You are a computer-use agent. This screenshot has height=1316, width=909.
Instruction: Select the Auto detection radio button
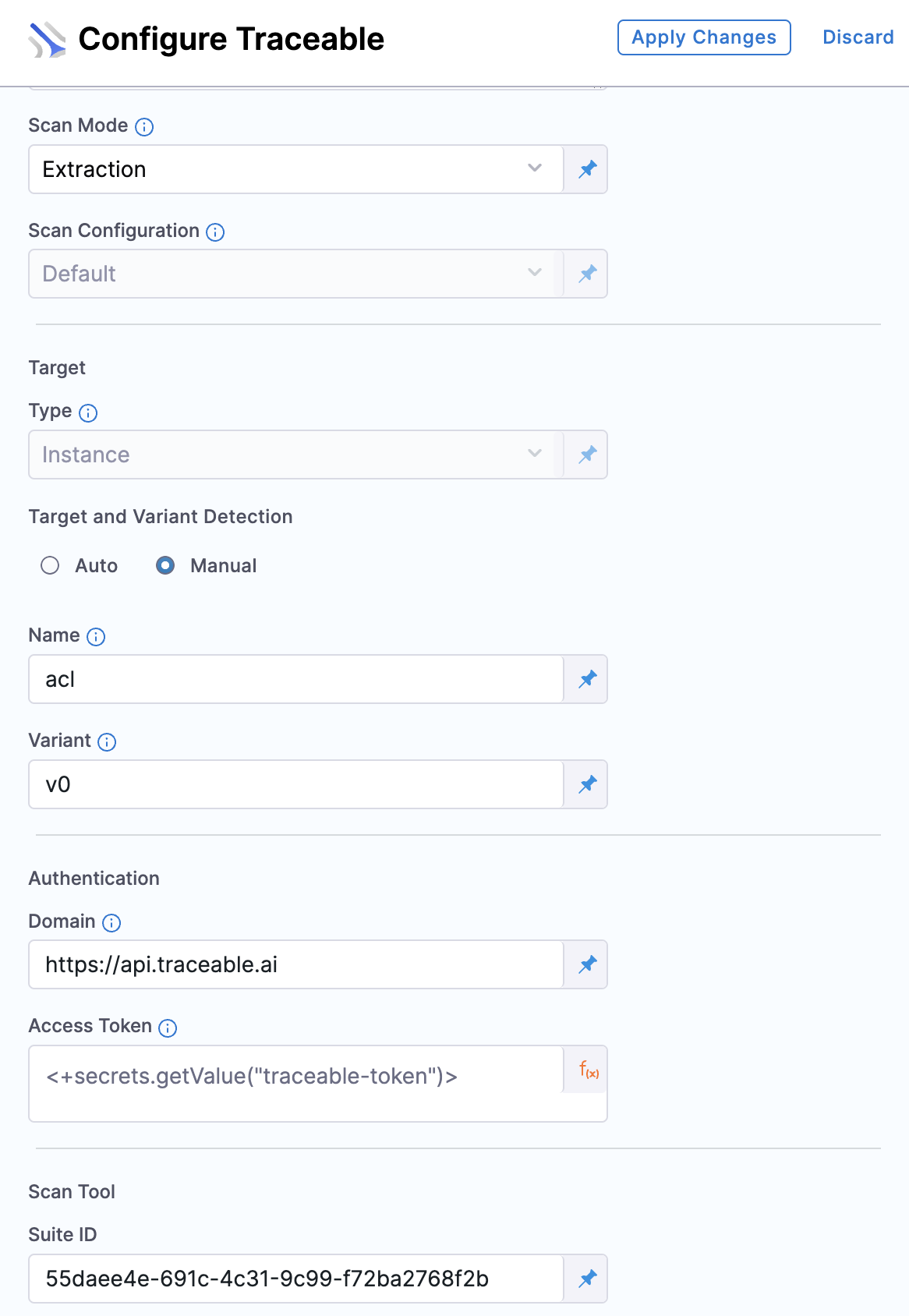point(50,565)
